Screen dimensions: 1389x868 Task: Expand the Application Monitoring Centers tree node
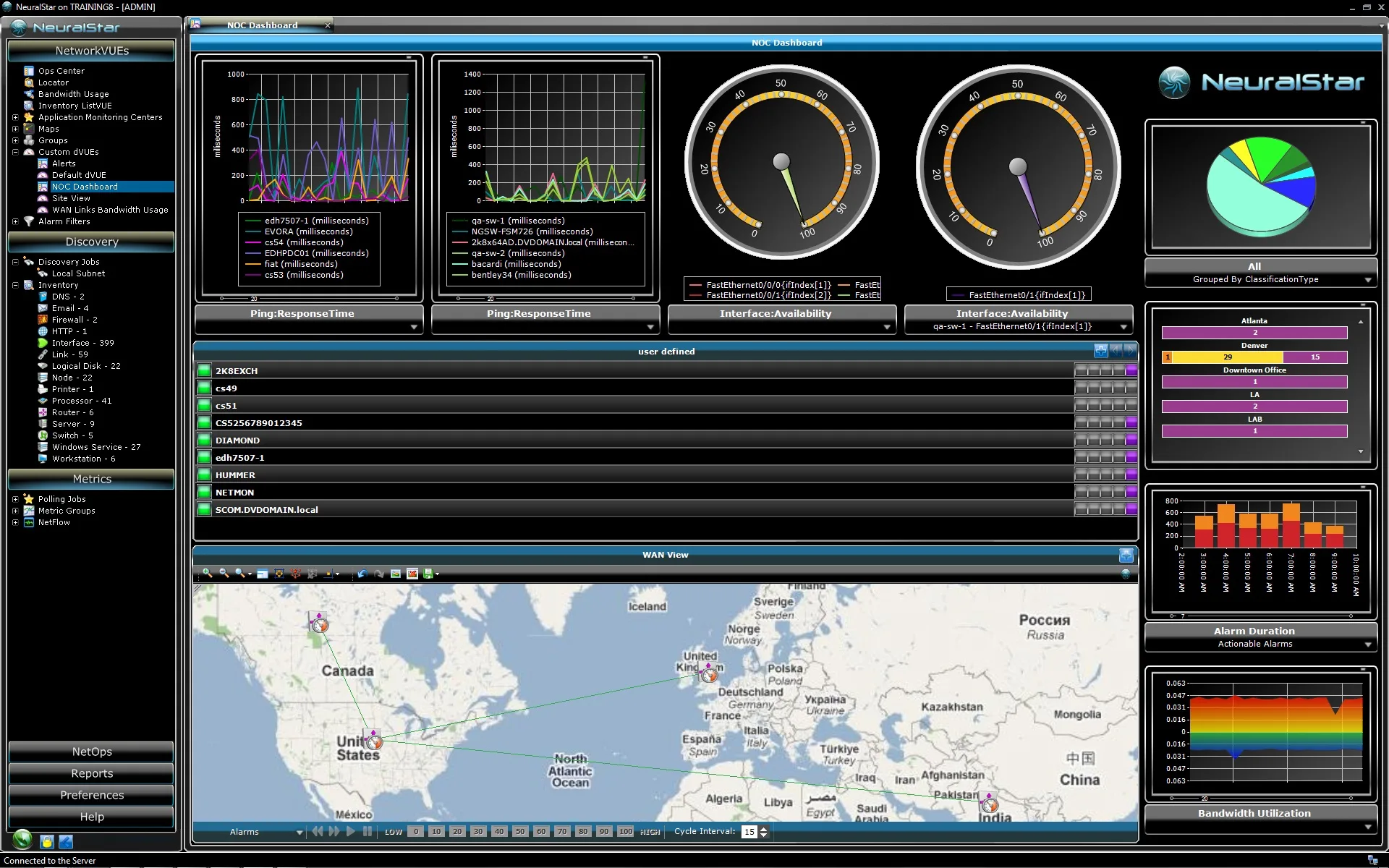15,117
